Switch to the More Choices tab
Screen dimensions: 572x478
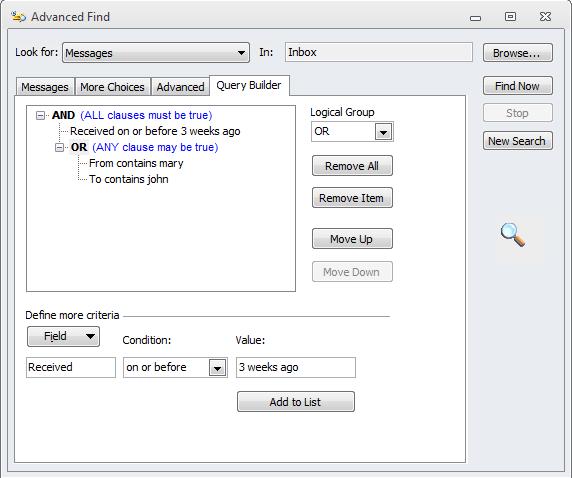coord(112,87)
